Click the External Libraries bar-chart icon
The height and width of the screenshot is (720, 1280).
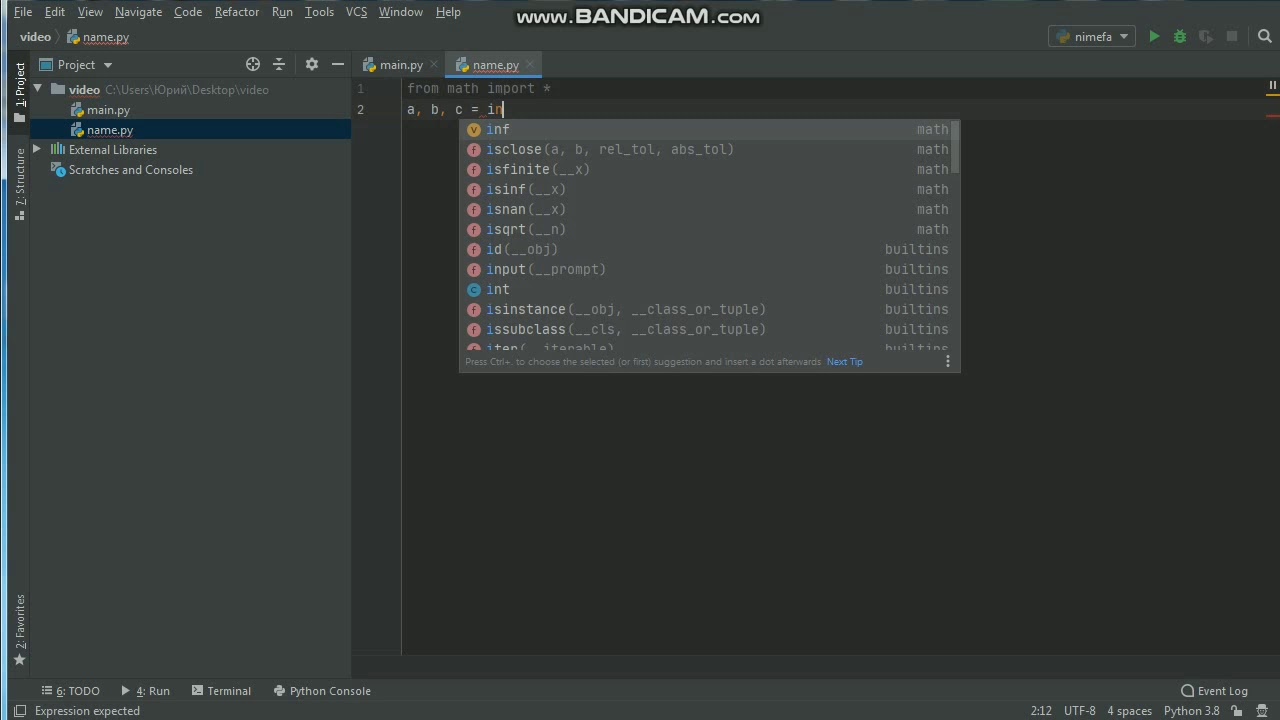[58, 150]
